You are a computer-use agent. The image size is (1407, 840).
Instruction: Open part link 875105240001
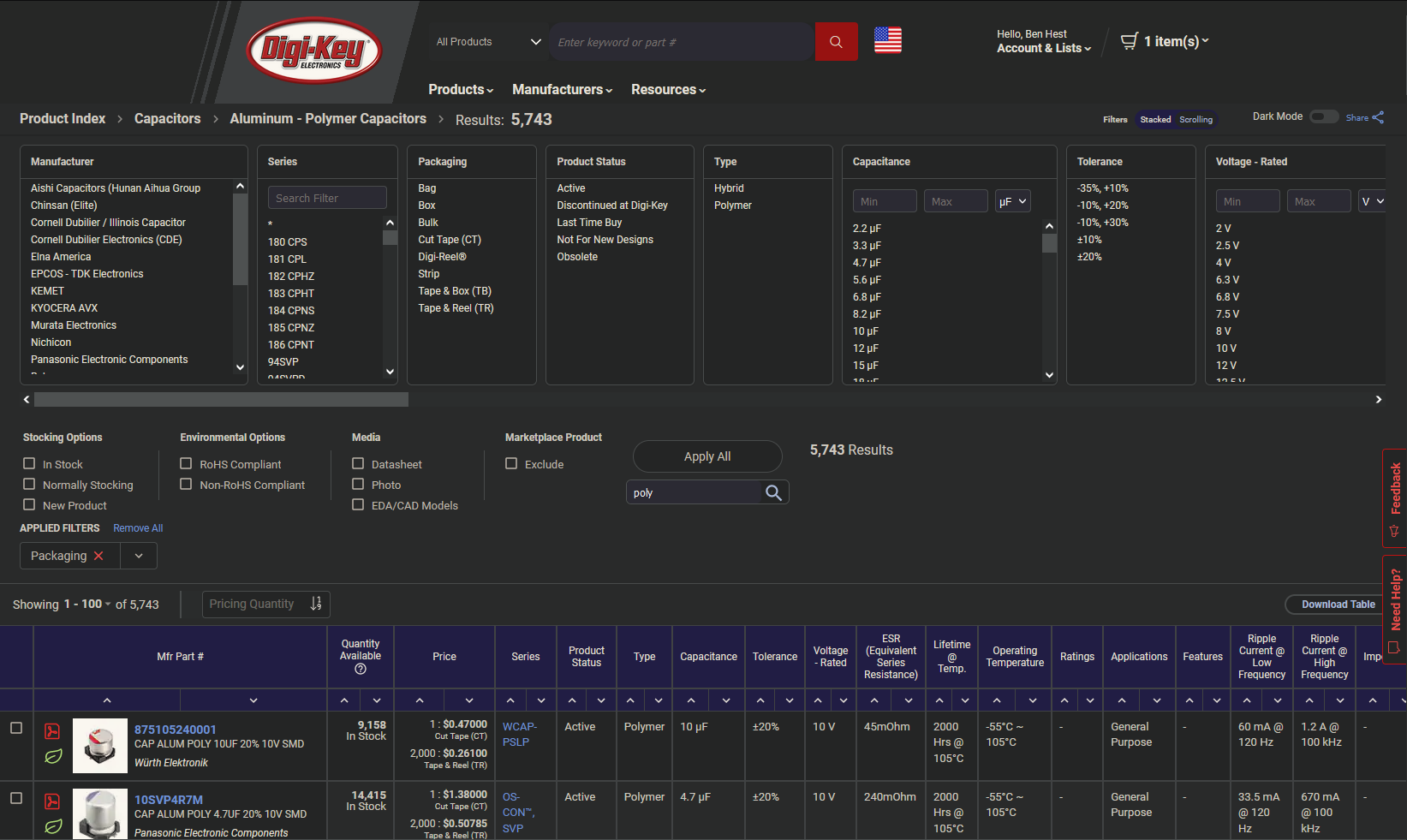click(x=176, y=730)
